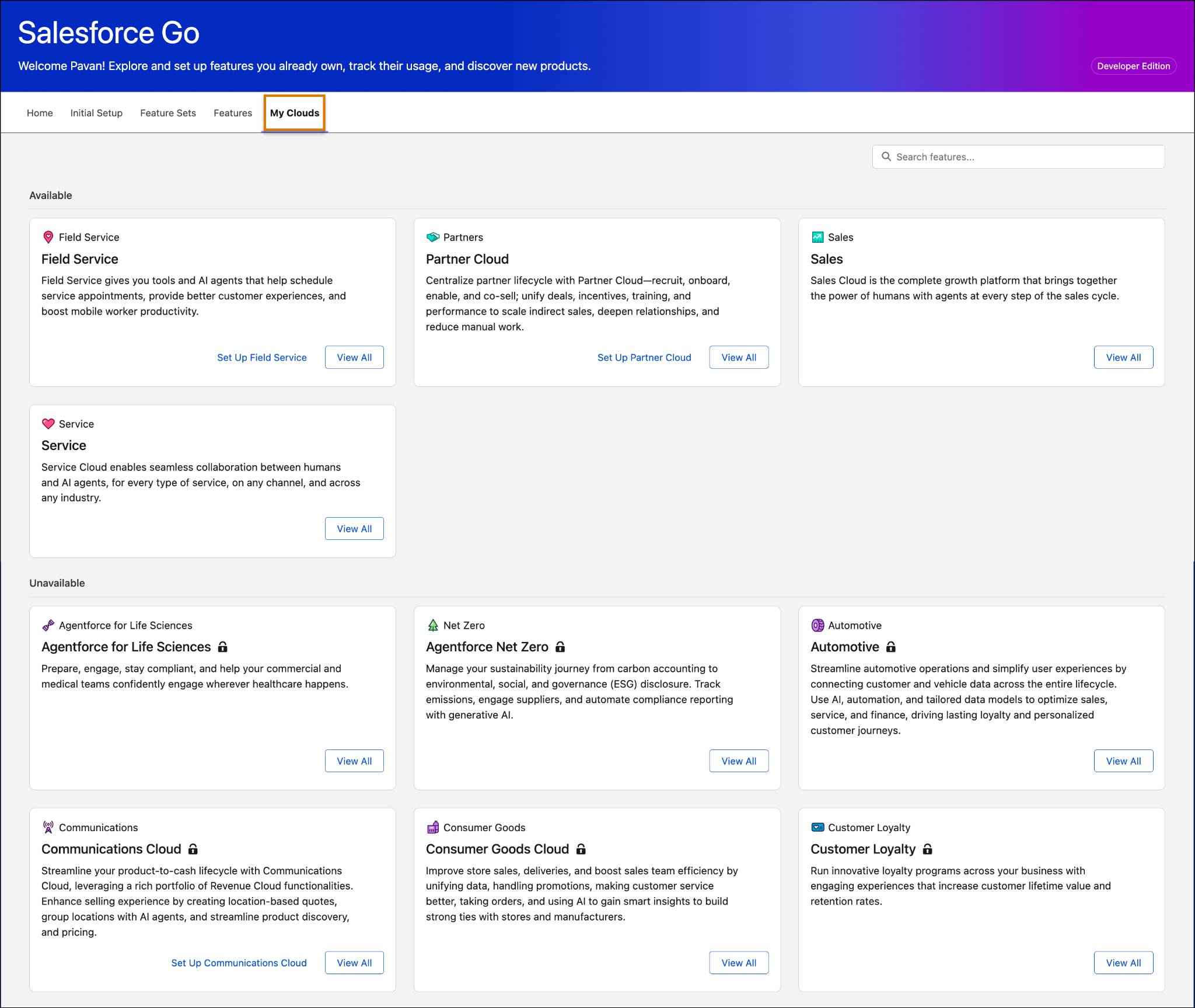Click Set Up Field Service link

click(x=262, y=357)
